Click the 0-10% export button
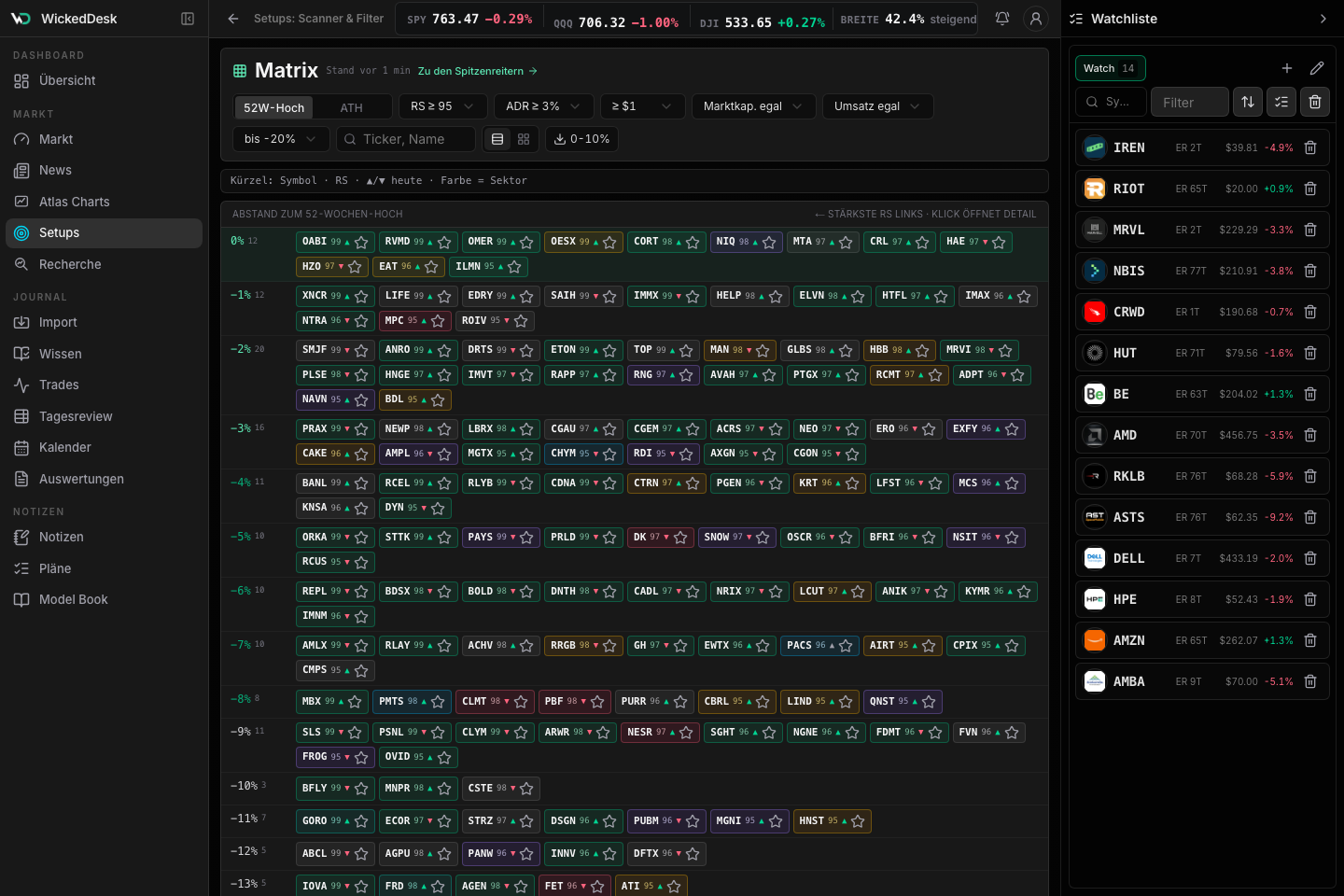This screenshot has width=1344, height=896. (x=581, y=139)
